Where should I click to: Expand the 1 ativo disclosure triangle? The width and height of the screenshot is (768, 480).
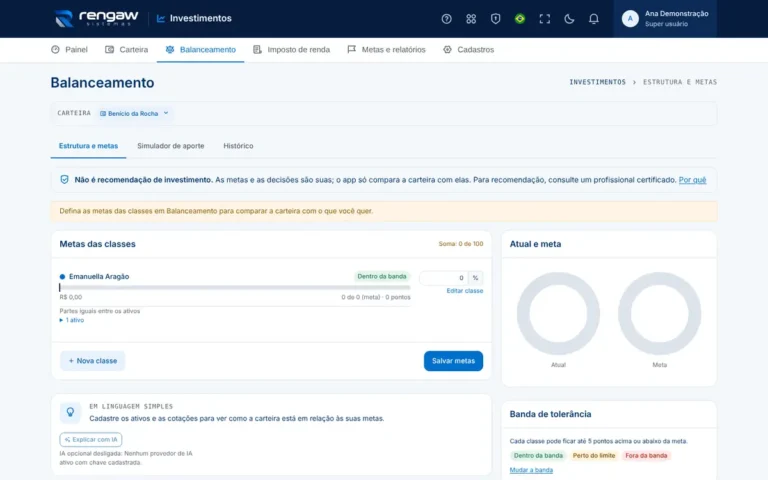(x=61, y=320)
